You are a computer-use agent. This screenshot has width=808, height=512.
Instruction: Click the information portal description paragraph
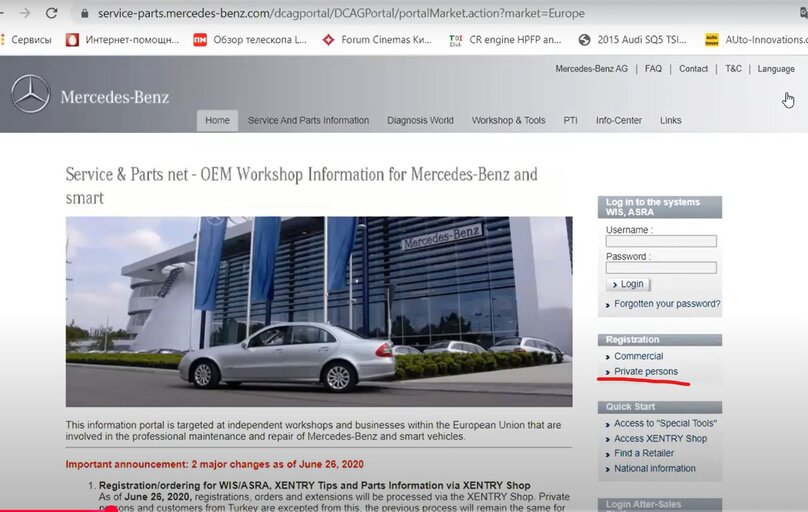[x=313, y=431]
